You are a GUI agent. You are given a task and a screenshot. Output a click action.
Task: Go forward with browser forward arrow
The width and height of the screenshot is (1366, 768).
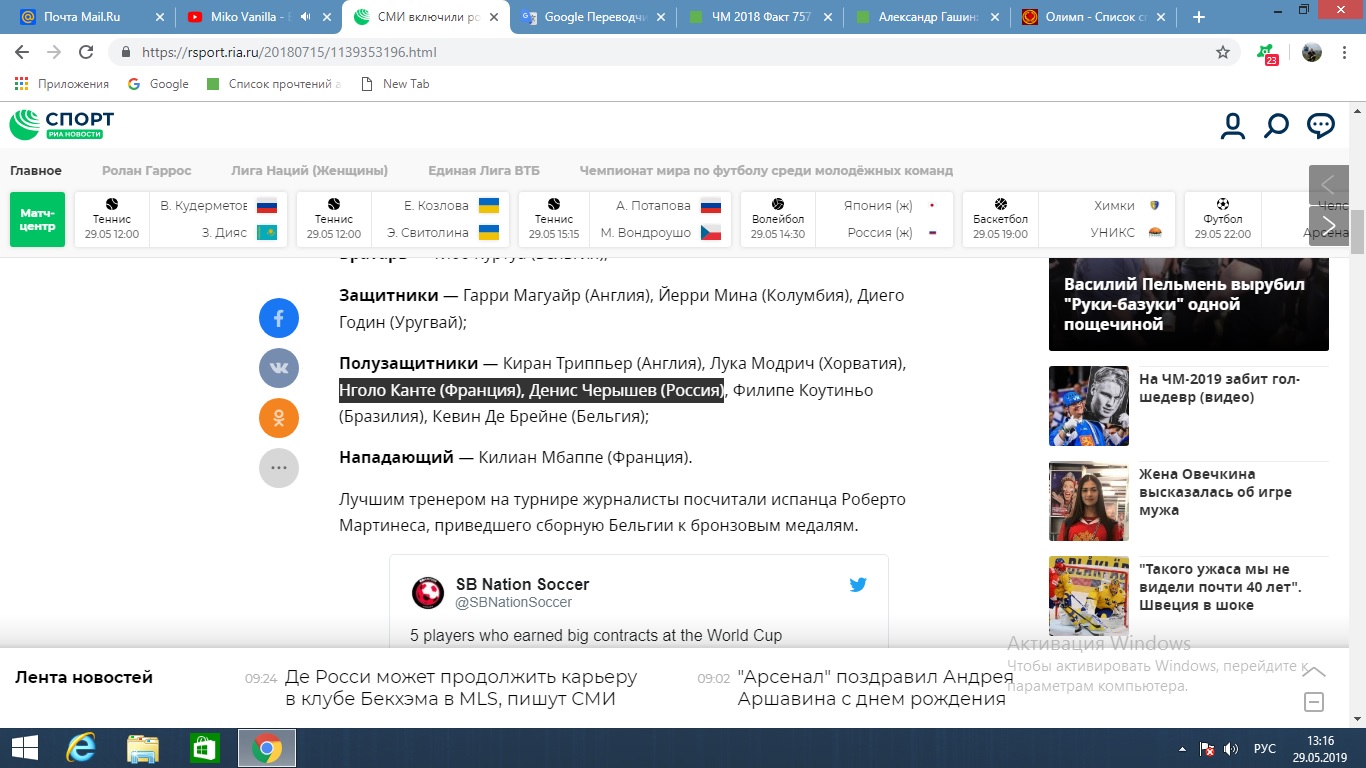click(x=54, y=52)
